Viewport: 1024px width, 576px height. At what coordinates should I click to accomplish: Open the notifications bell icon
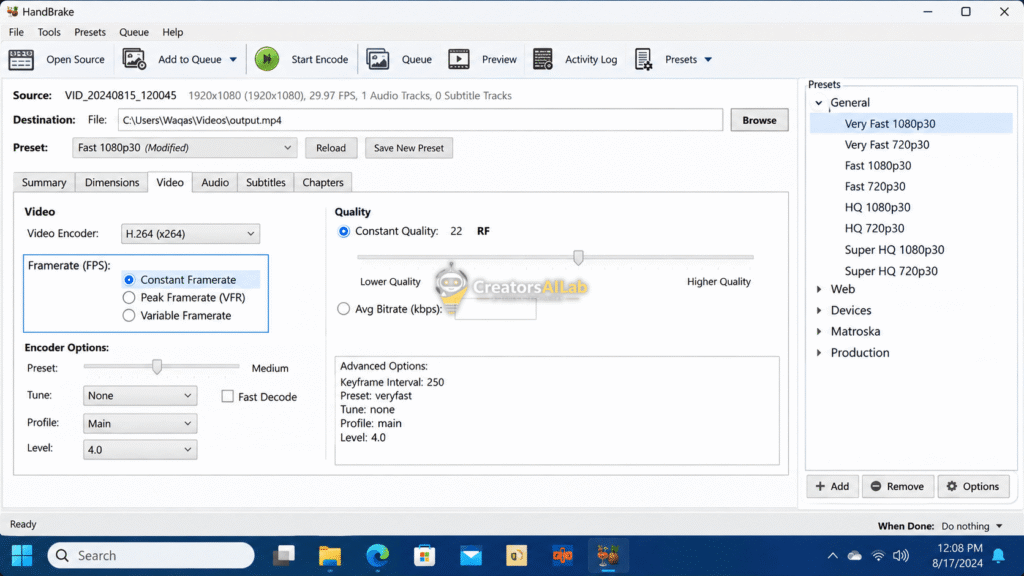pyautogui.click(x=999, y=556)
